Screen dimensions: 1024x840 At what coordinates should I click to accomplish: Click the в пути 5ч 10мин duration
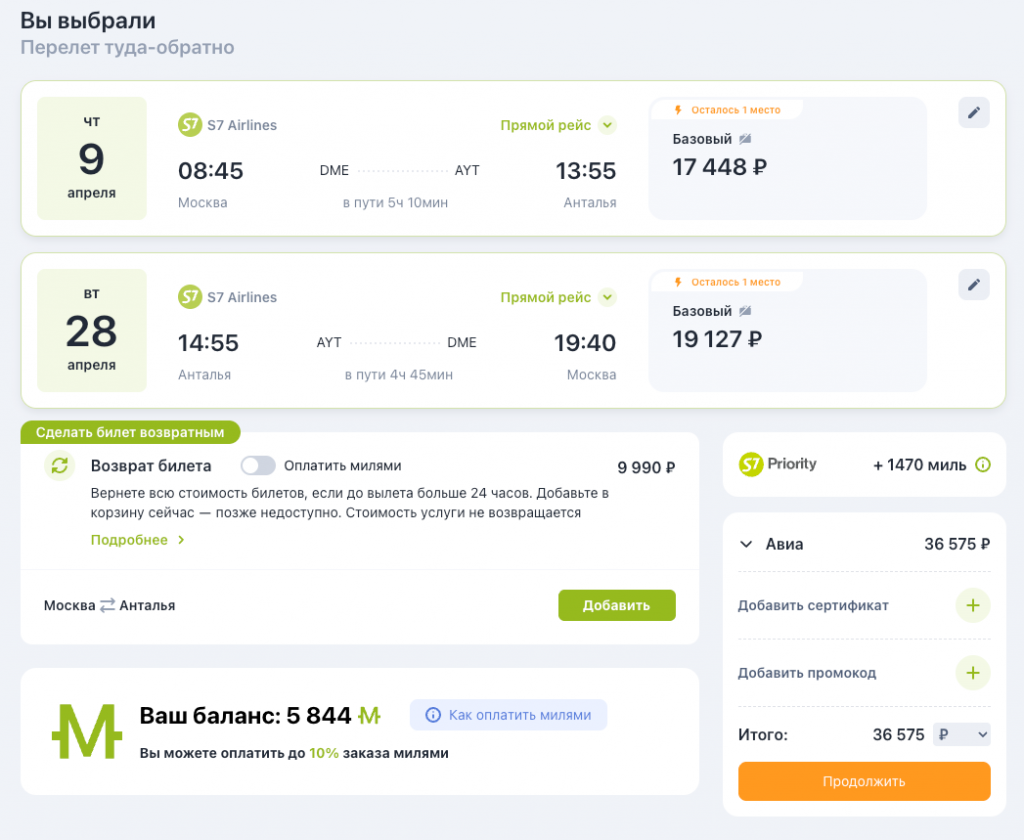pos(396,202)
